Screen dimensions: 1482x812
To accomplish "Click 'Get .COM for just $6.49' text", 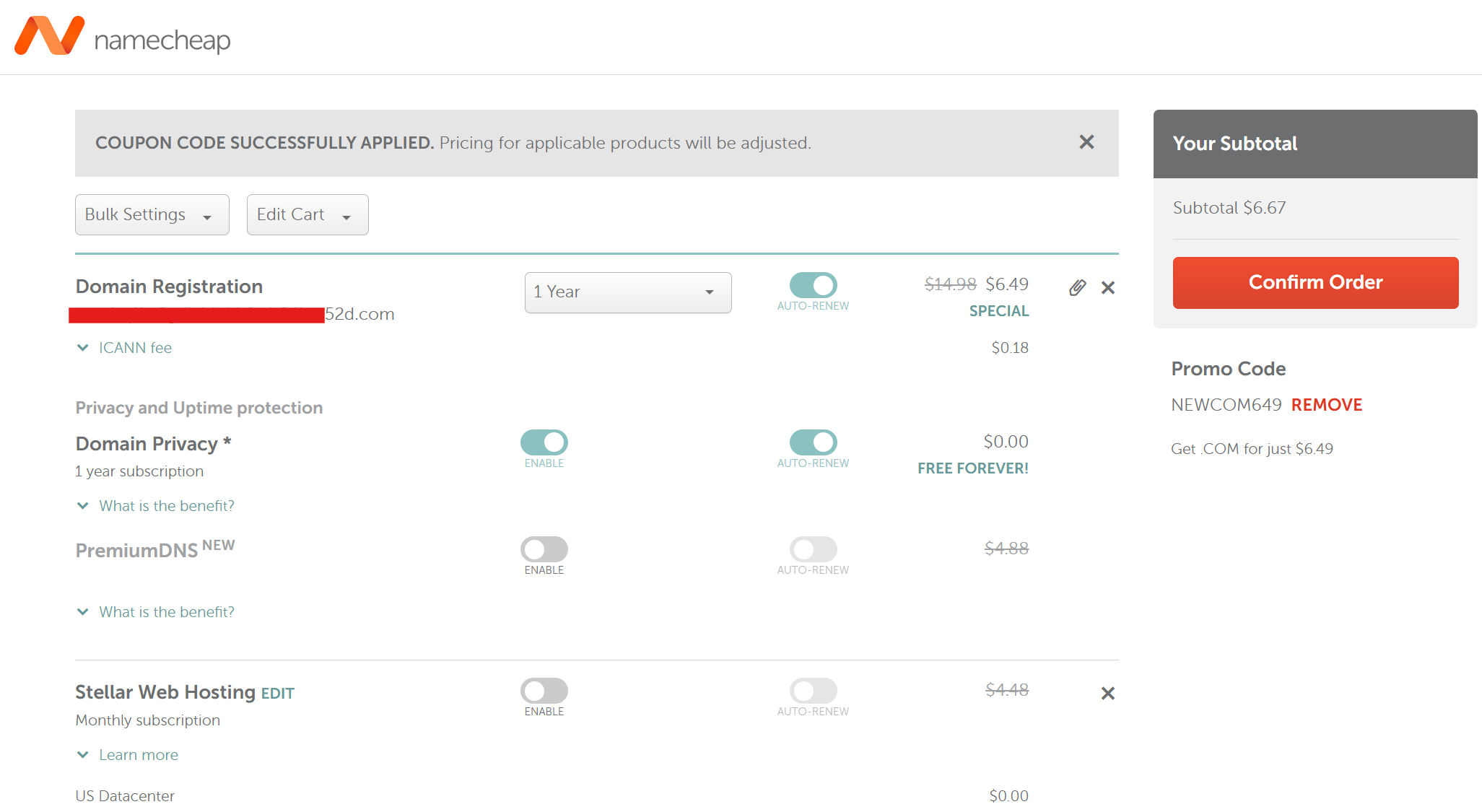I will click(1252, 449).
